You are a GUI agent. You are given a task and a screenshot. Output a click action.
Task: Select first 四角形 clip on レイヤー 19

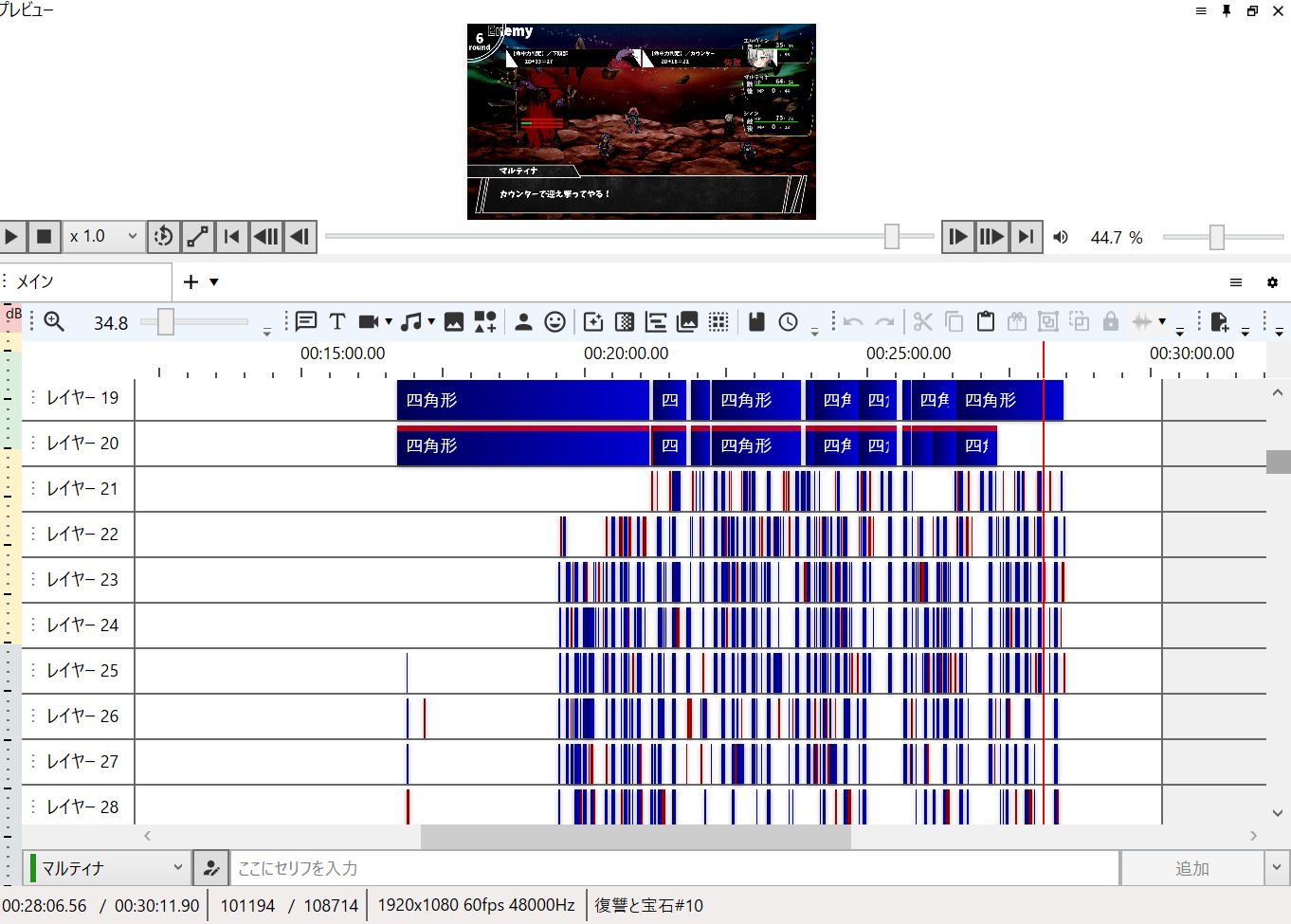523,400
